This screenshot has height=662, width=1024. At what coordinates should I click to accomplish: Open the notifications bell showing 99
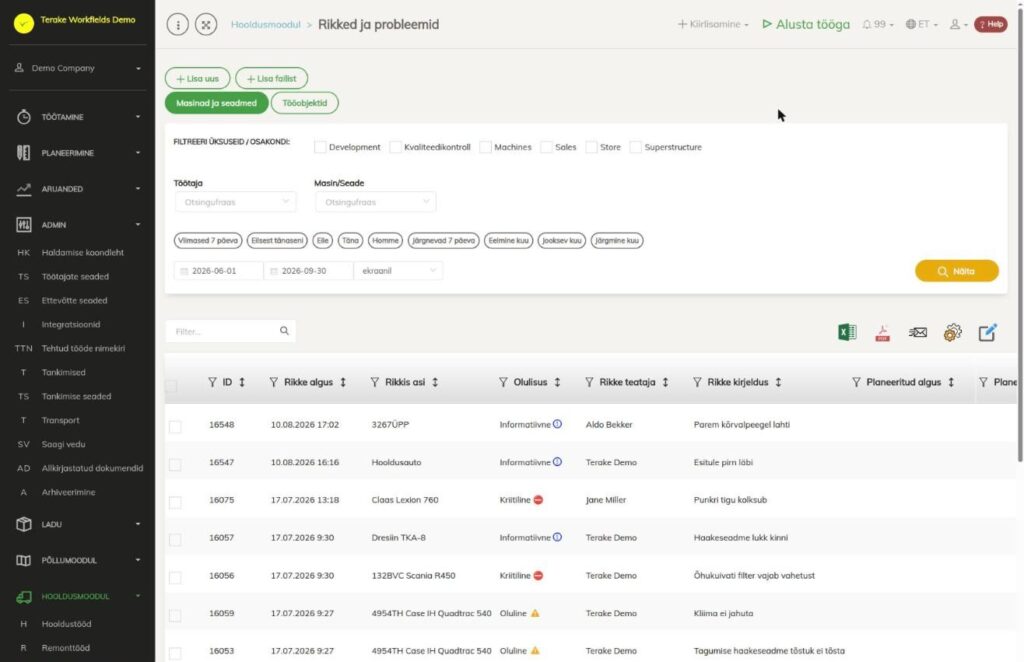pos(877,24)
